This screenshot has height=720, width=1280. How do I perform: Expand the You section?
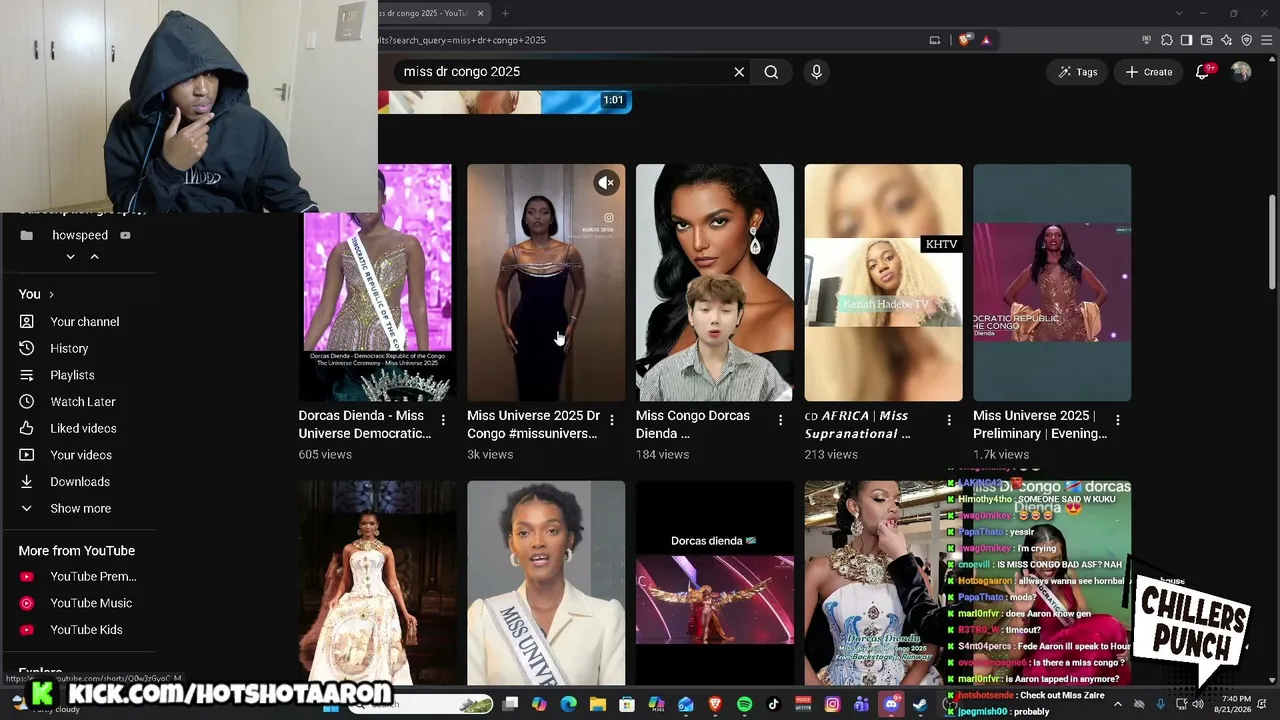coord(36,294)
